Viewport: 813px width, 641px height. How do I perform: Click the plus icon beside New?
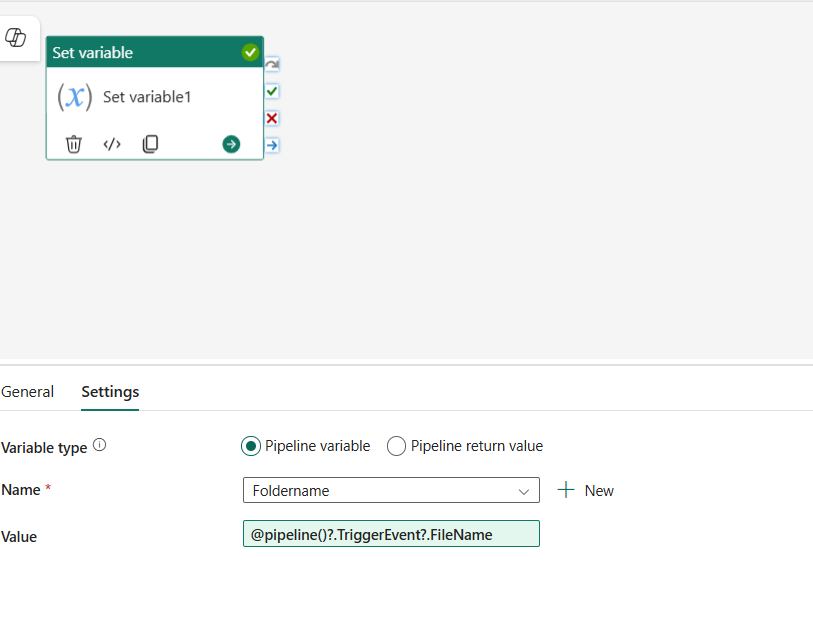pos(566,490)
